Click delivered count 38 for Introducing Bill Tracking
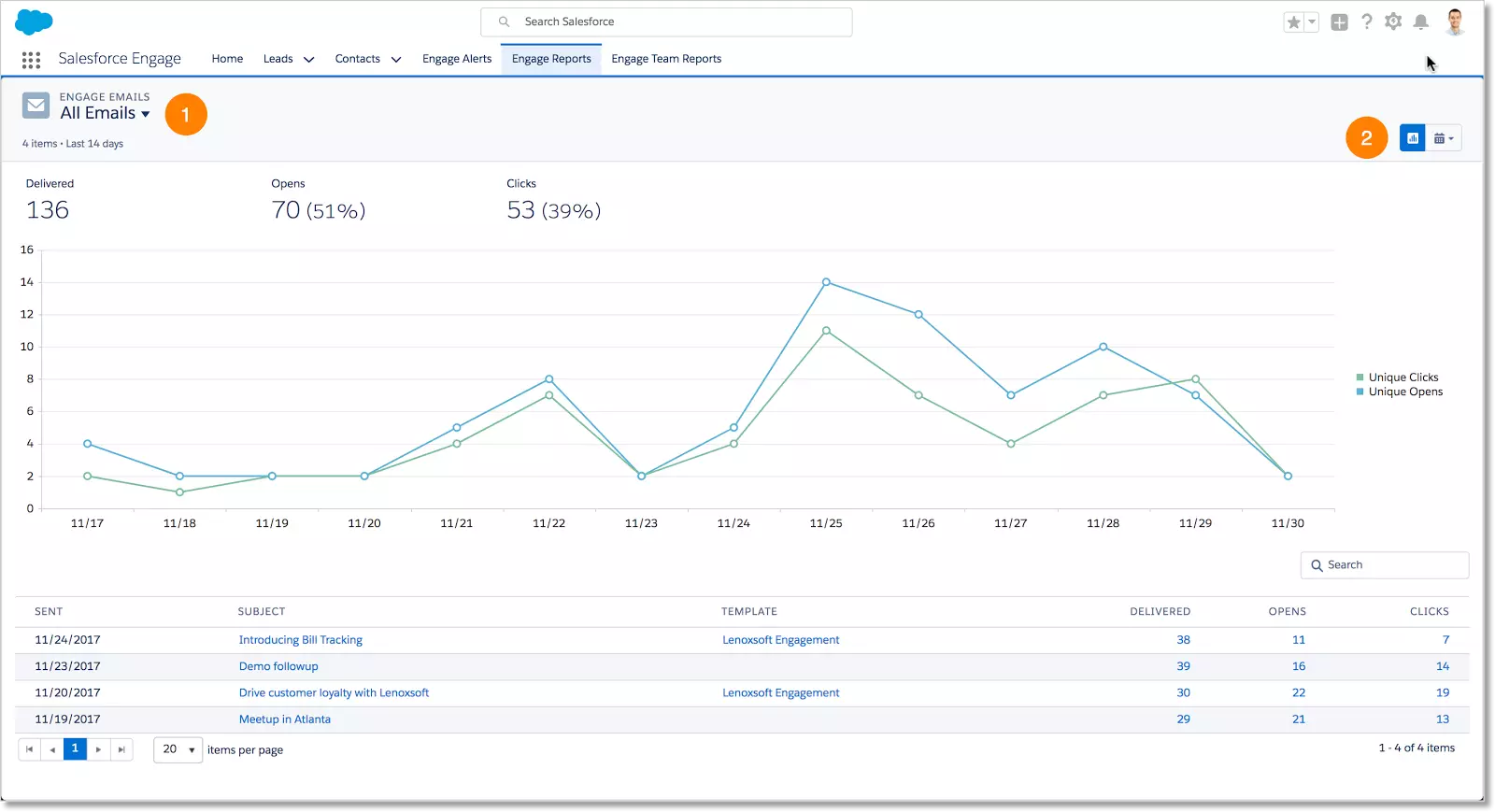Image resolution: width=1495 pixels, height=812 pixels. pos(1184,640)
